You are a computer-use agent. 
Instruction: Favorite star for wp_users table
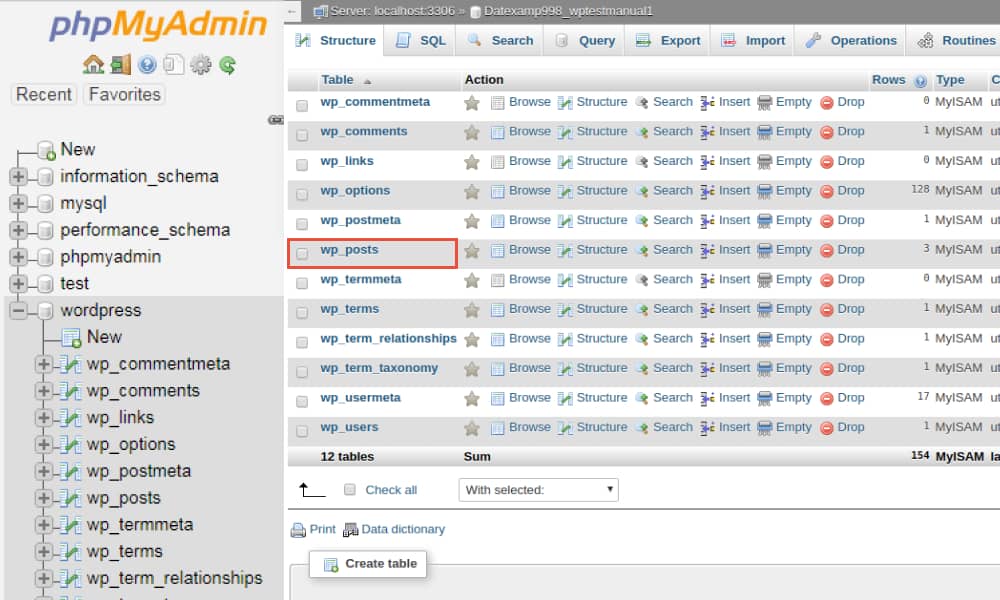[472, 428]
